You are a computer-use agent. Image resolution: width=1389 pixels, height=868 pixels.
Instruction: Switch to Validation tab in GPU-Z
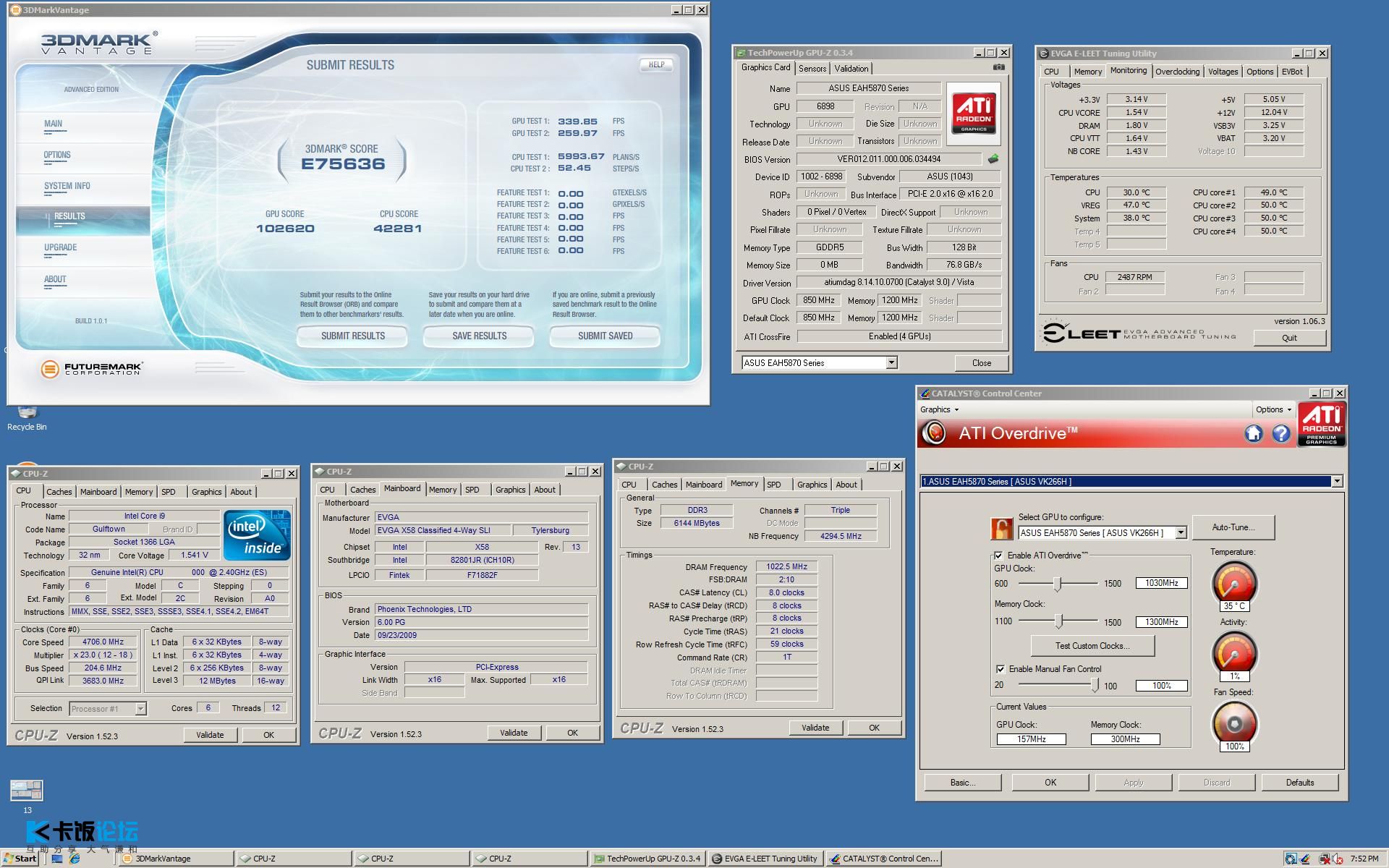pos(851,69)
